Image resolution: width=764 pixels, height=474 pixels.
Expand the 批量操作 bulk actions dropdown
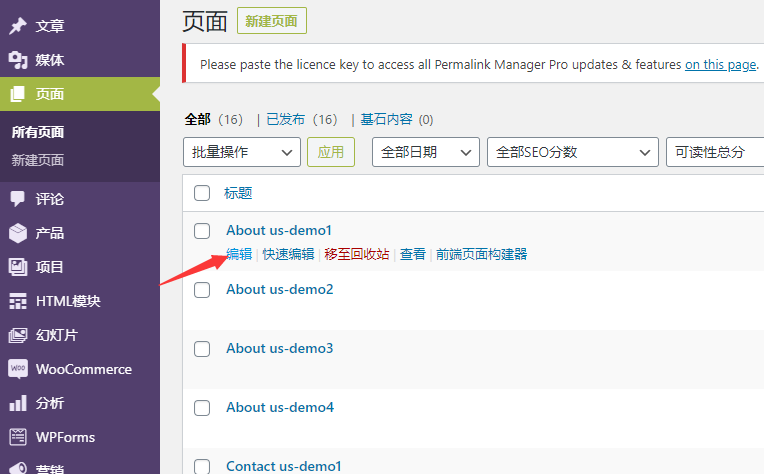tap(242, 152)
